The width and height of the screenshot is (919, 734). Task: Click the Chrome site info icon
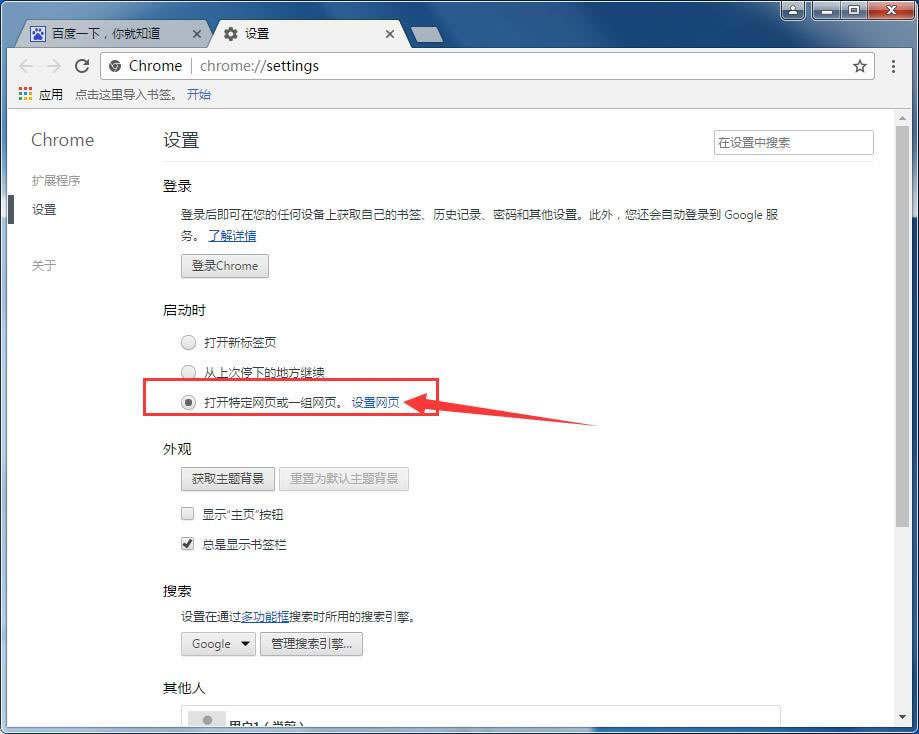tap(115, 66)
